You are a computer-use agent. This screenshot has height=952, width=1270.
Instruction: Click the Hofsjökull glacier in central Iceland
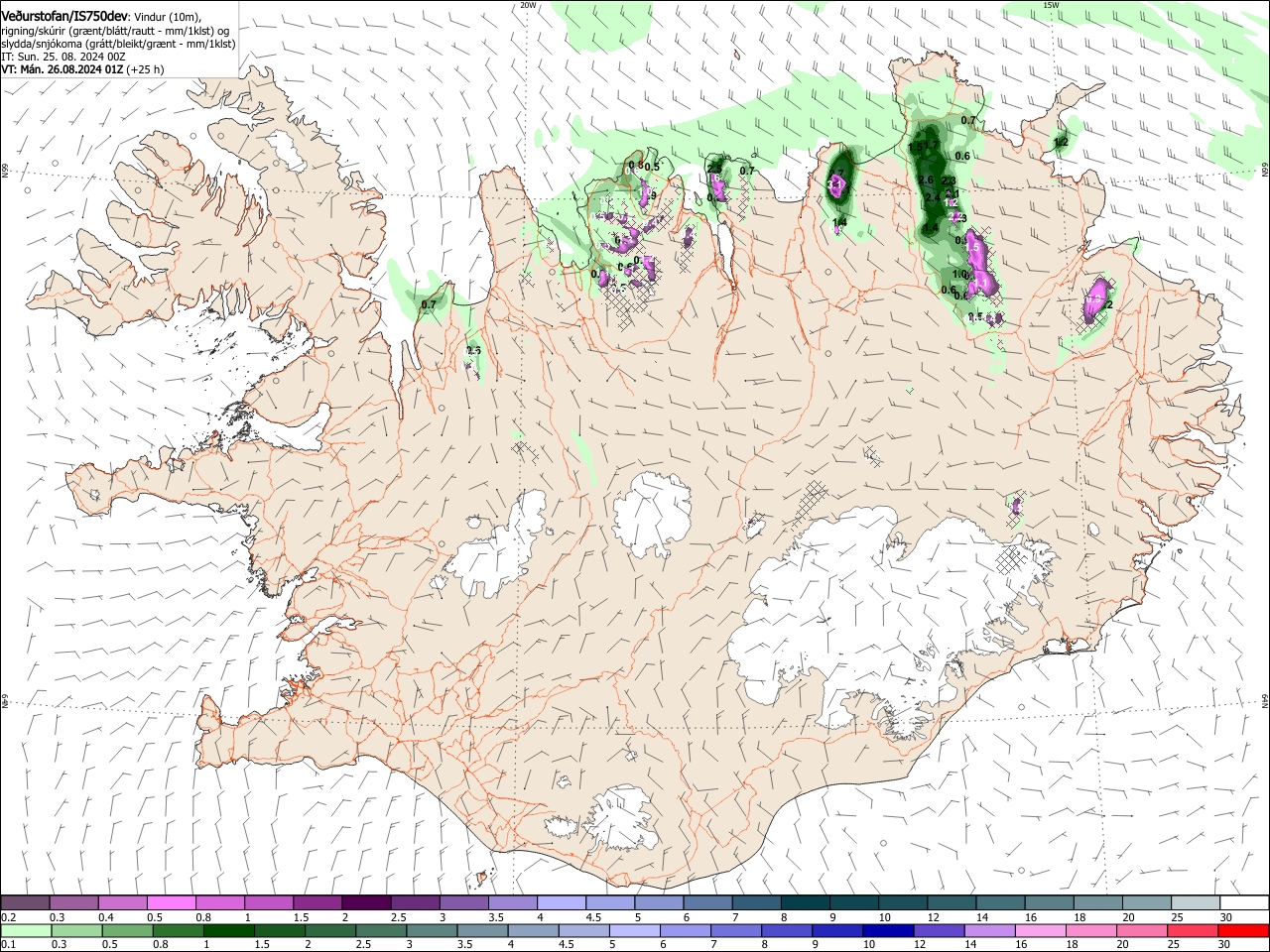click(652, 513)
